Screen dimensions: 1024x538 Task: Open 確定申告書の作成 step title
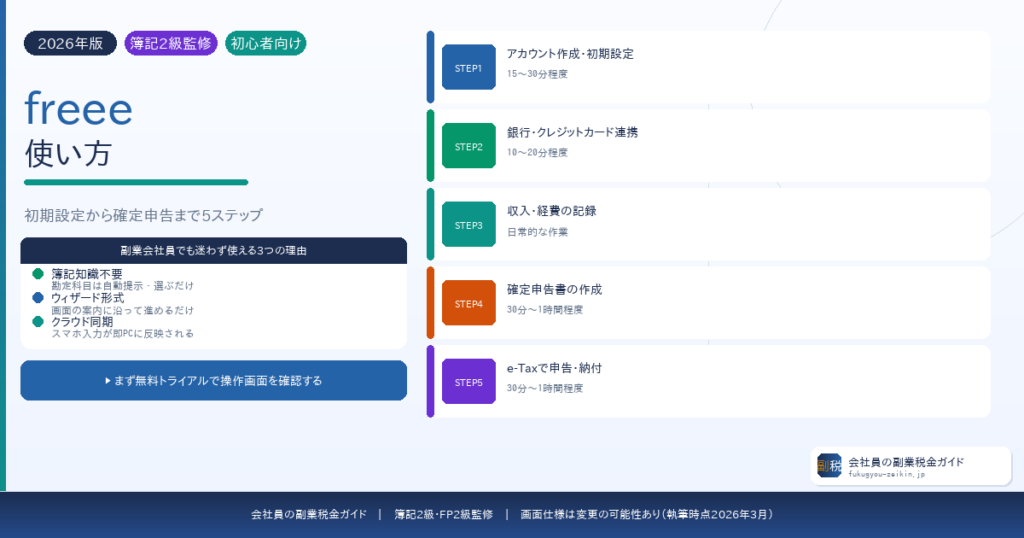coord(554,289)
